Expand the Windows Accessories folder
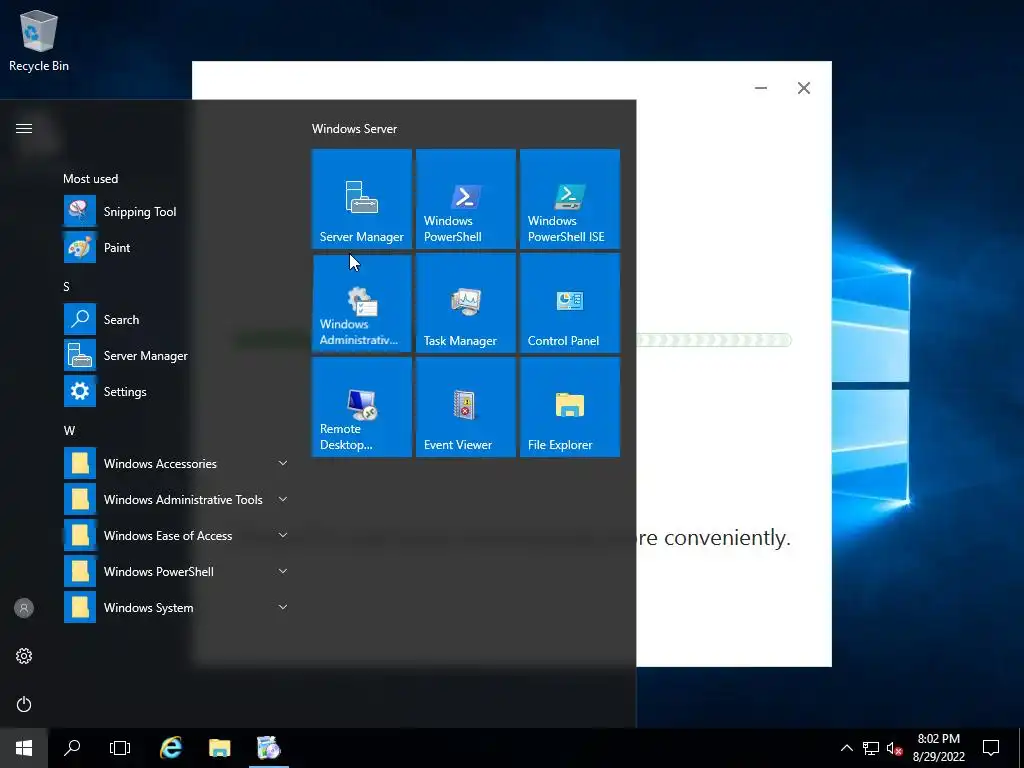Viewport: 1024px width, 768px height. pyautogui.click(x=176, y=463)
